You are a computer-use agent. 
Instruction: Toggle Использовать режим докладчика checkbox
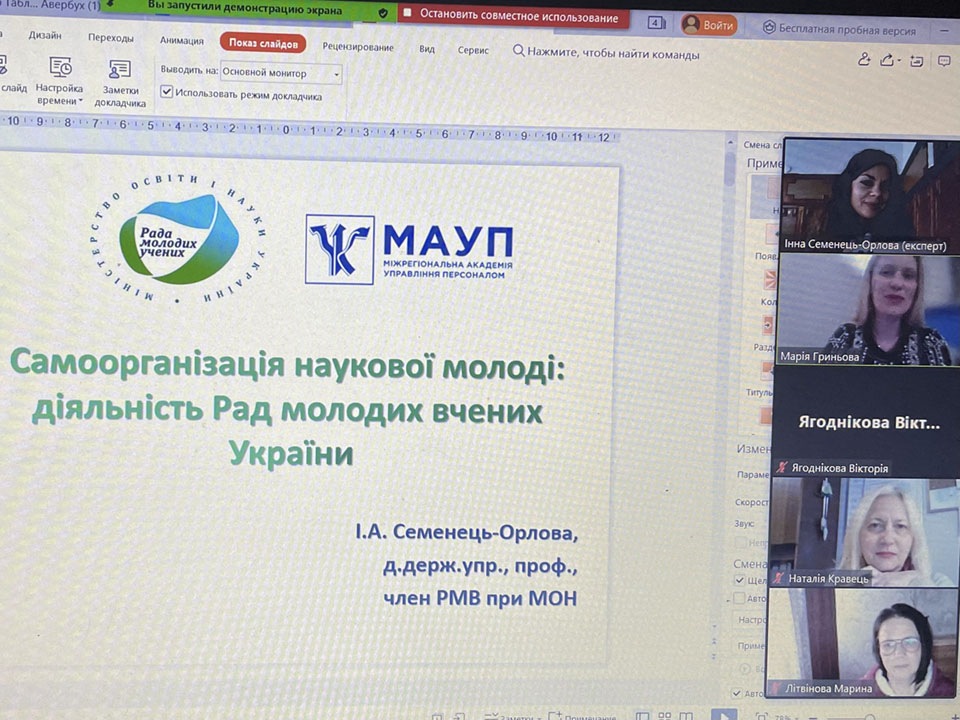167,96
